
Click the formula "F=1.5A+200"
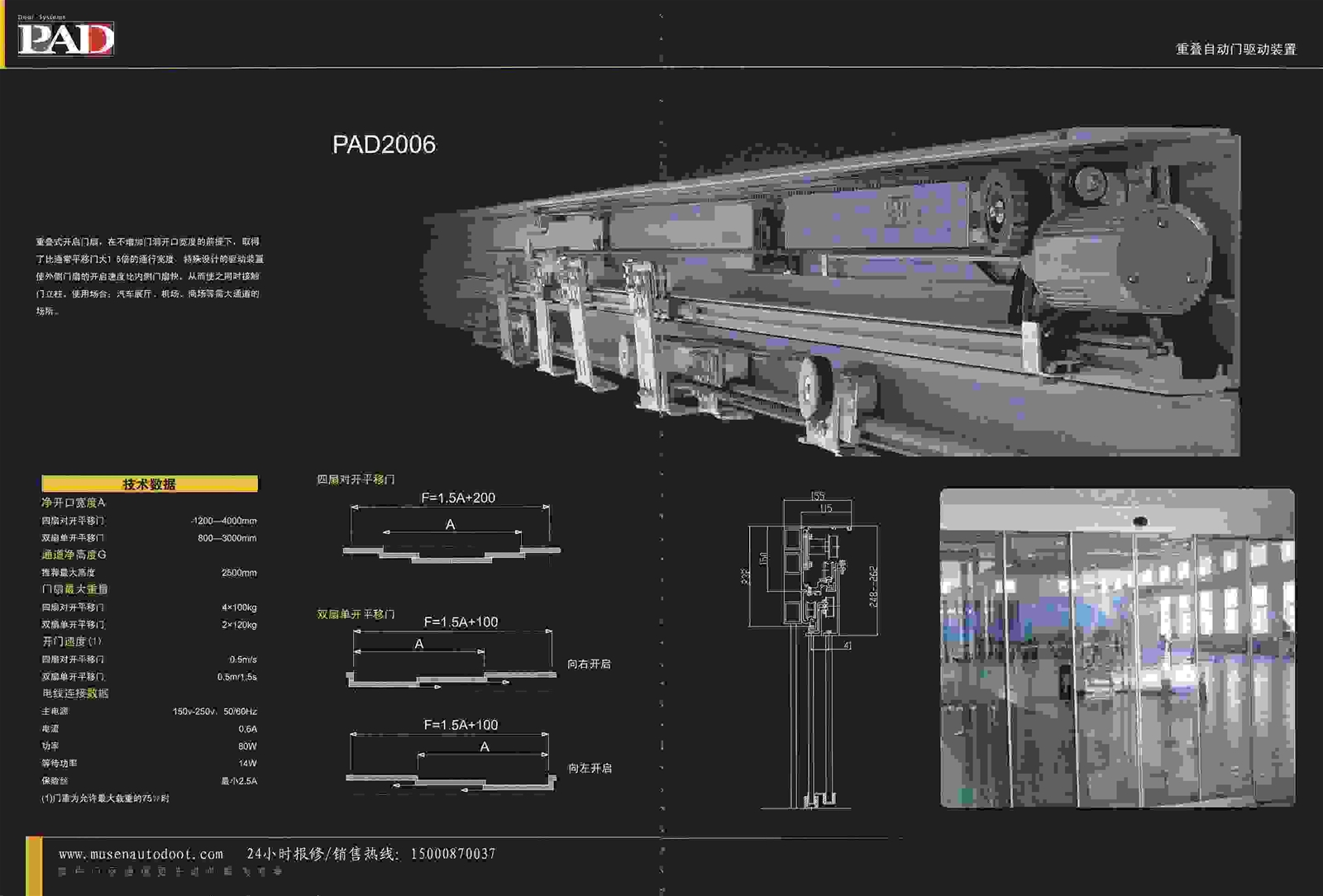pos(458,498)
